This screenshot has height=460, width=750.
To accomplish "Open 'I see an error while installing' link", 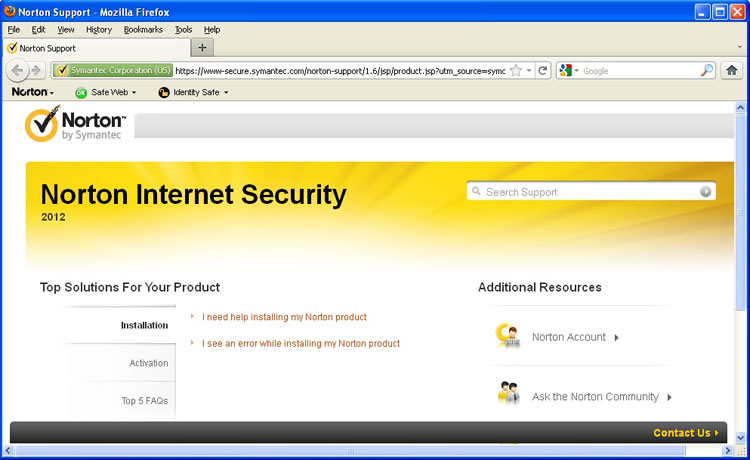I will (301, 343).
